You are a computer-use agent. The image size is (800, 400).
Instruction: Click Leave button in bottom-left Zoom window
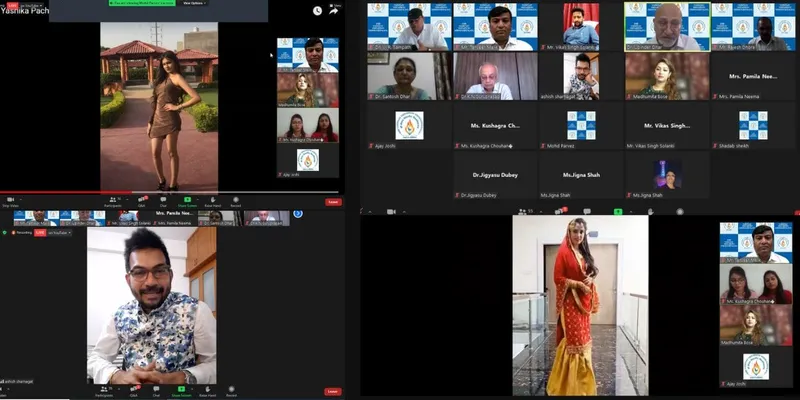click(333, 391)
